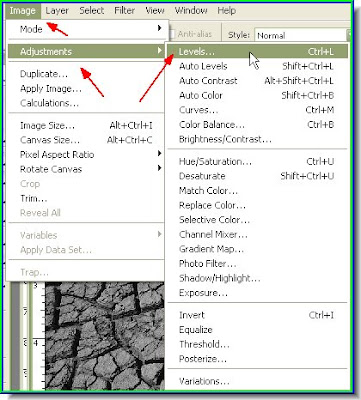
Task: Open the Style dropdown showing Normal
Action: tap(303, 35)
